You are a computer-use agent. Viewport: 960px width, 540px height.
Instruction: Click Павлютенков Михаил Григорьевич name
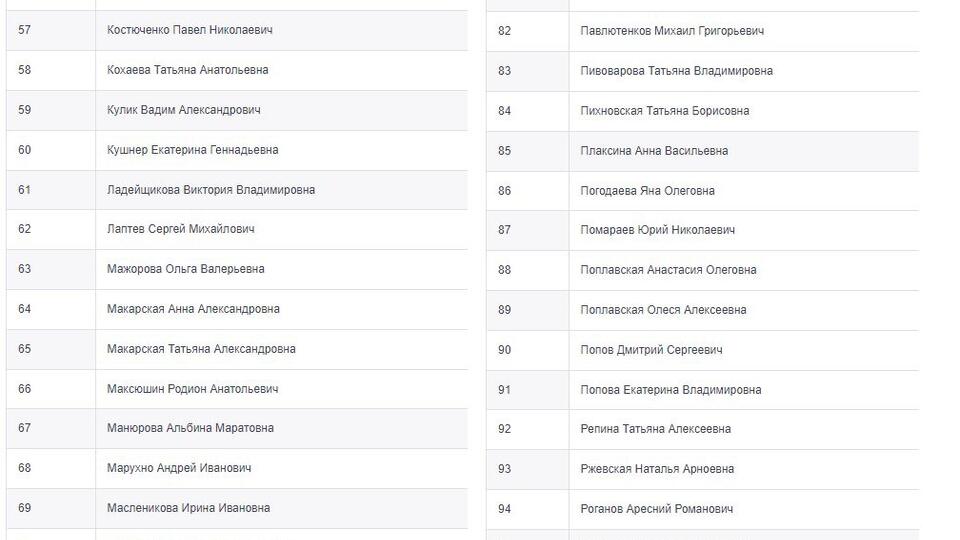672,31
